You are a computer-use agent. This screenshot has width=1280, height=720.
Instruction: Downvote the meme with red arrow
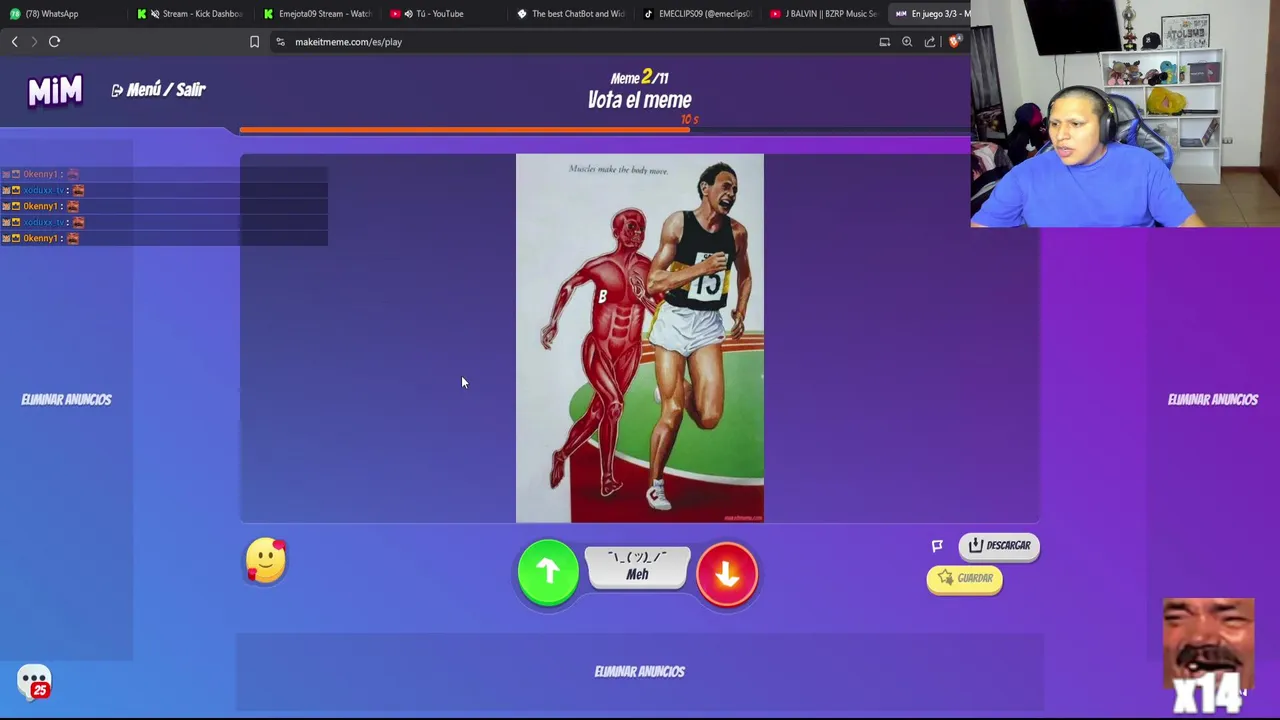pyautogui.click(x=727, y=574)
